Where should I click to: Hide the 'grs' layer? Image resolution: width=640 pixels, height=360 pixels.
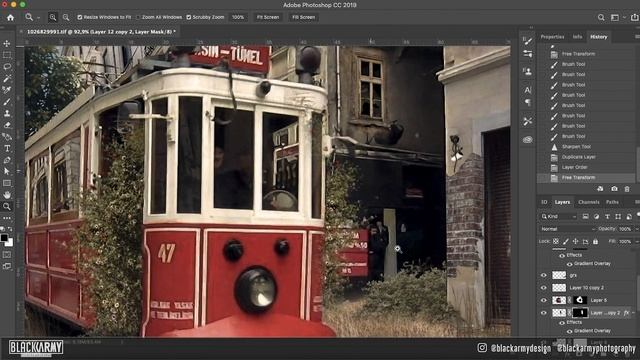point(544,276)
